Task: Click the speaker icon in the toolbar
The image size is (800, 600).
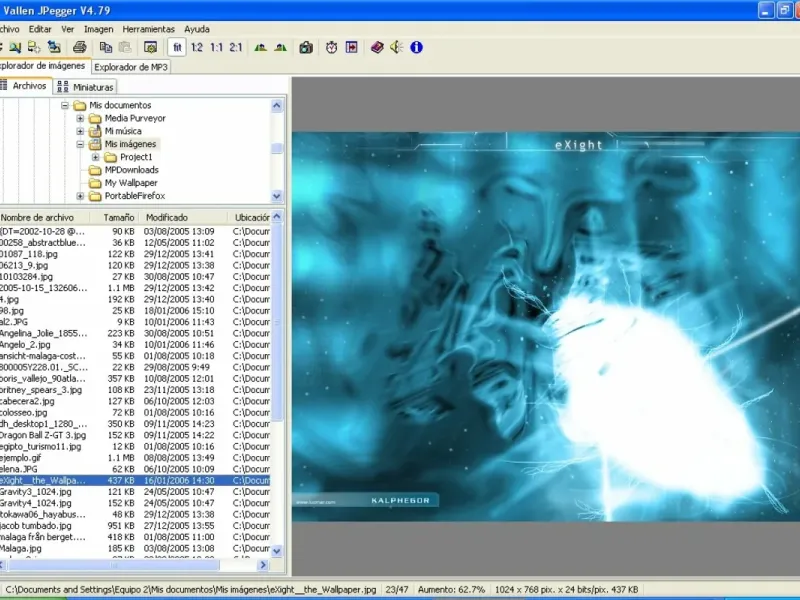Action: [x=396, y=47]
